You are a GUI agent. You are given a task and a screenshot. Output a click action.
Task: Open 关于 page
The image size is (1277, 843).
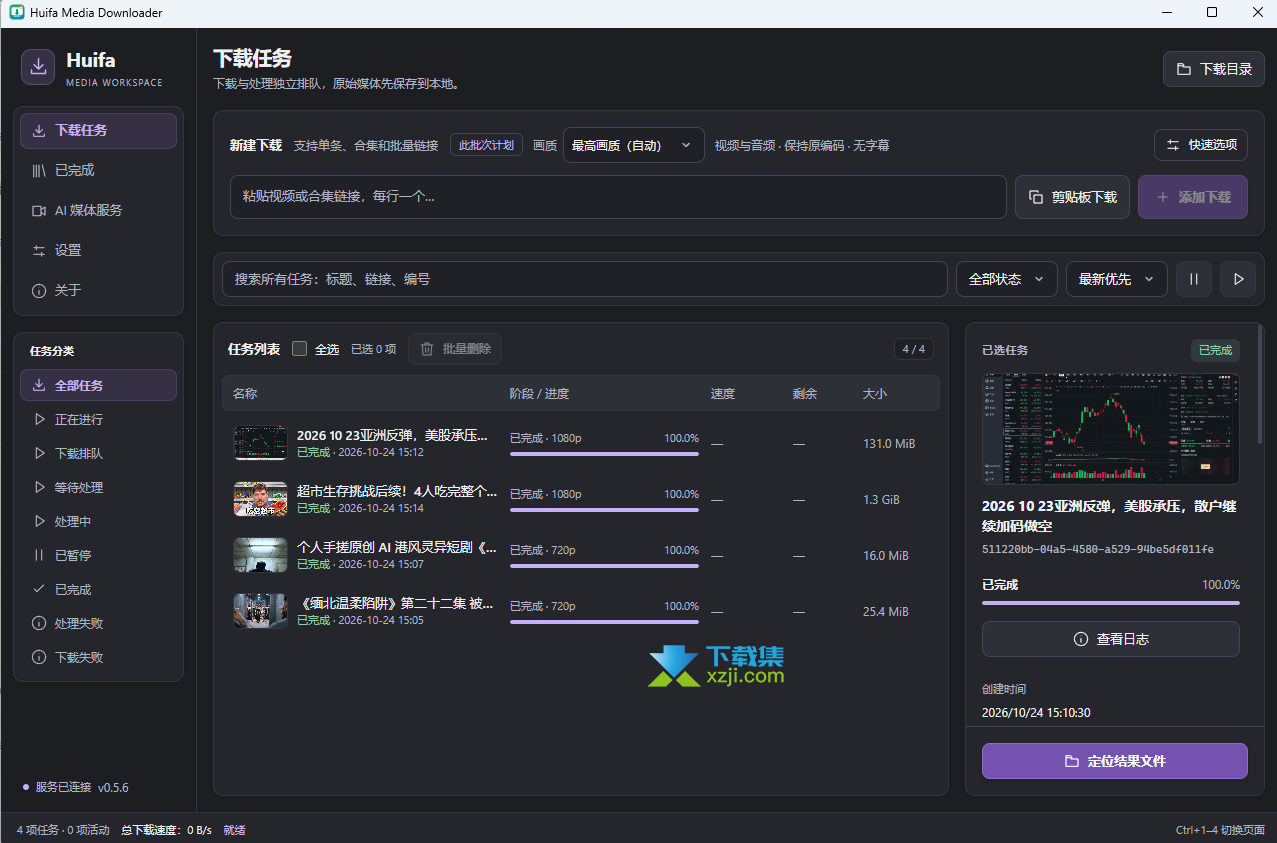tap(98, 291)
